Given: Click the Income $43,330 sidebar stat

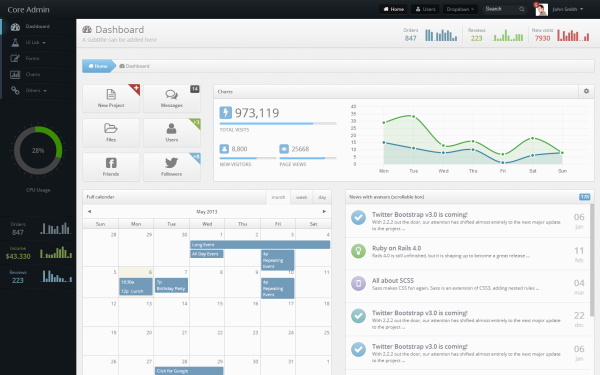Looking at the screenshot, I should [38, 253].
